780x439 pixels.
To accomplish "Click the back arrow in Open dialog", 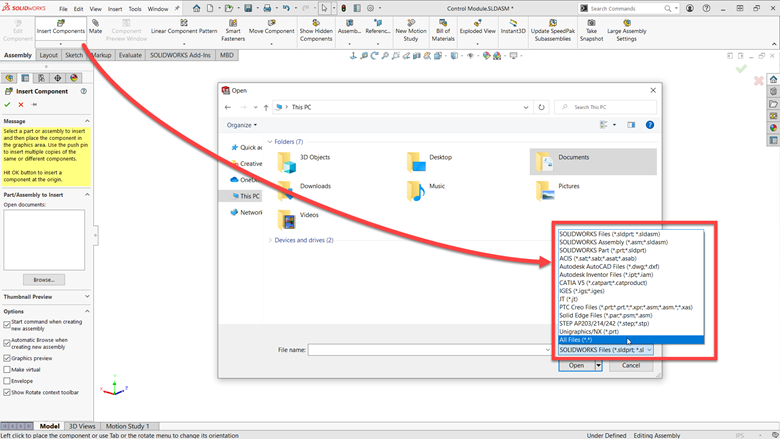I will pyautogui.click(x=228, y=107).
